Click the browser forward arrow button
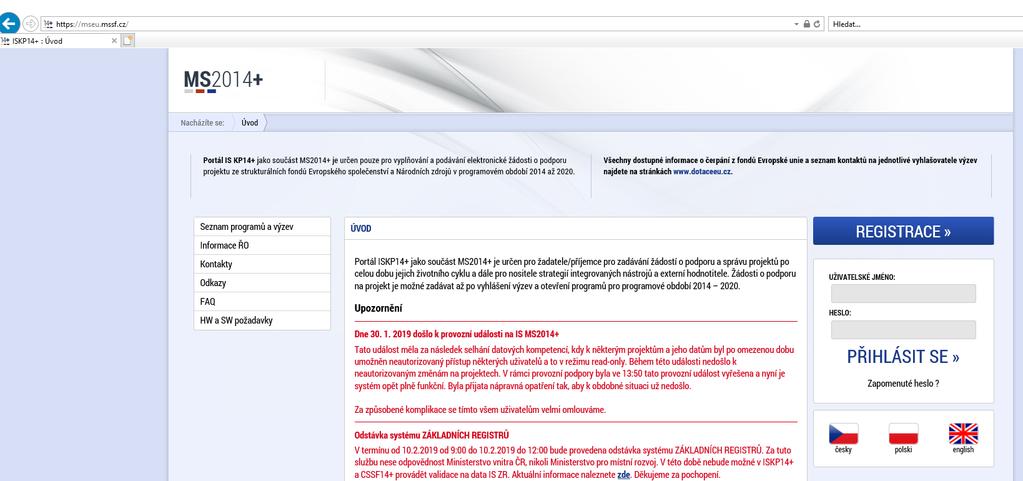1023x481 pixels. 30,24
